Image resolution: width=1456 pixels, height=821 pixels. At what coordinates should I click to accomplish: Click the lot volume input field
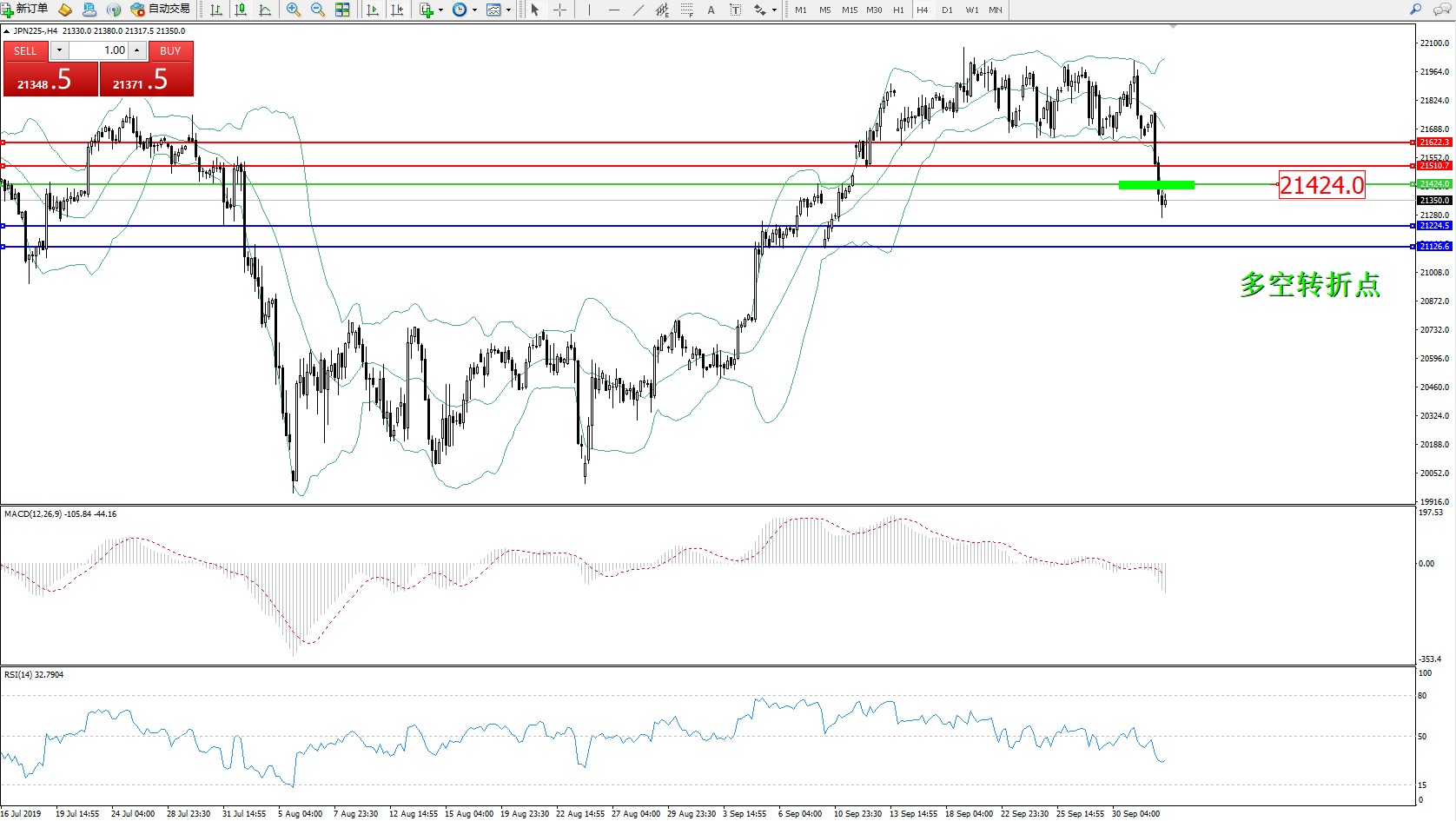coord(99,50)
